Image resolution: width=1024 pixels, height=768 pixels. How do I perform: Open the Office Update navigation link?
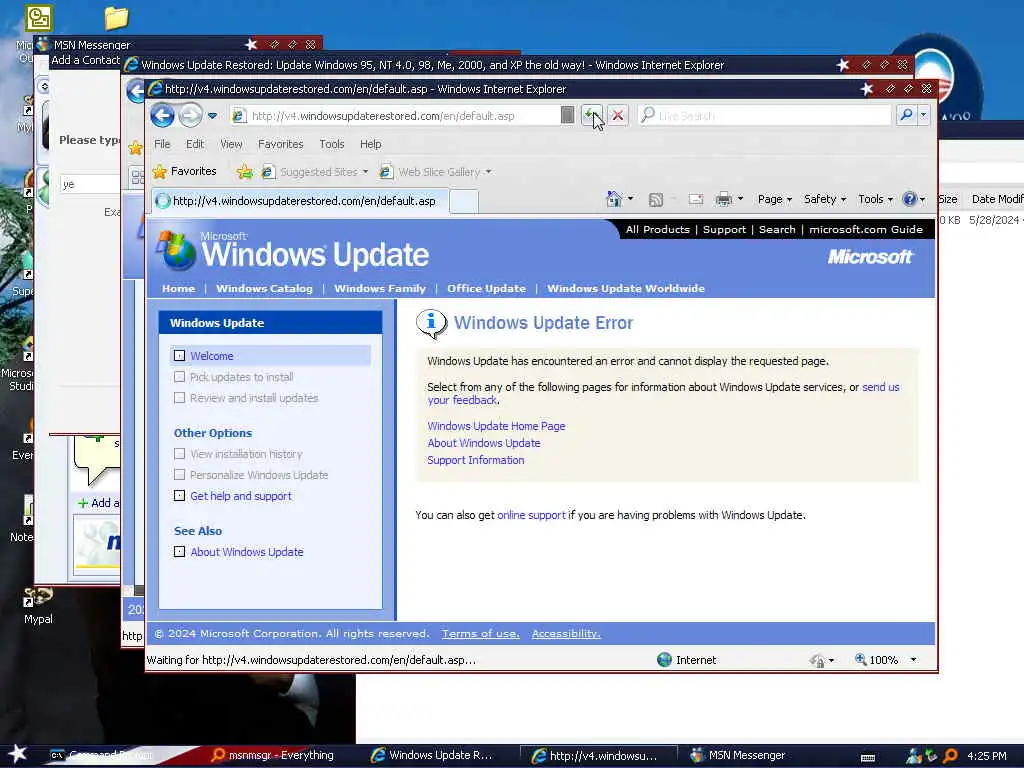click(x=486, y=288)
